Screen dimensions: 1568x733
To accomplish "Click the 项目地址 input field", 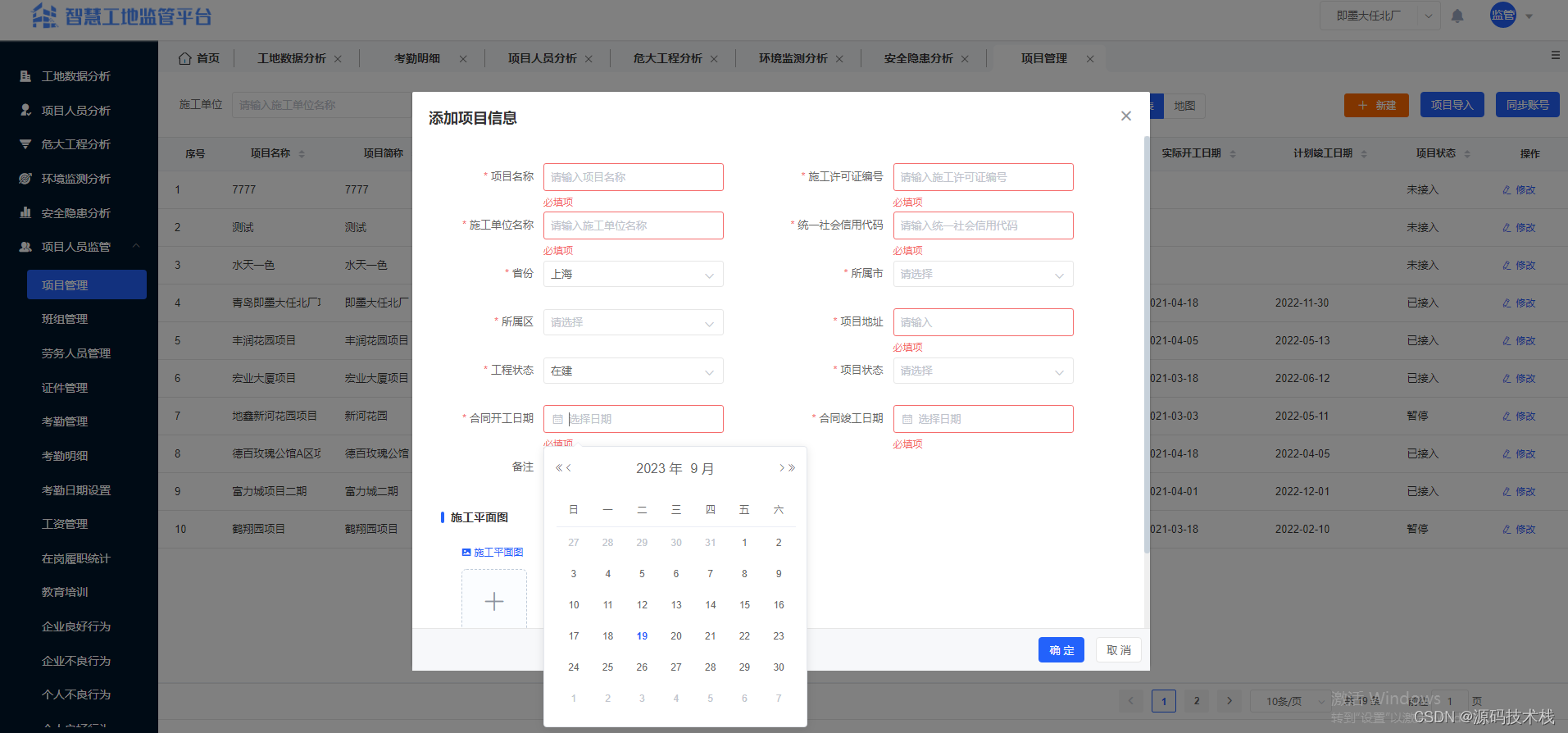I will point(983,322).
